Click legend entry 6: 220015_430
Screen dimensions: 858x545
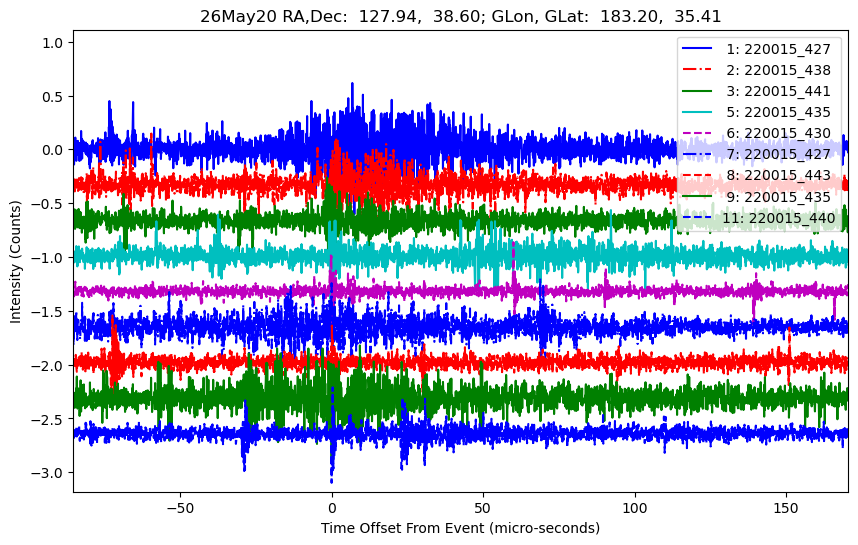point(778,134)
